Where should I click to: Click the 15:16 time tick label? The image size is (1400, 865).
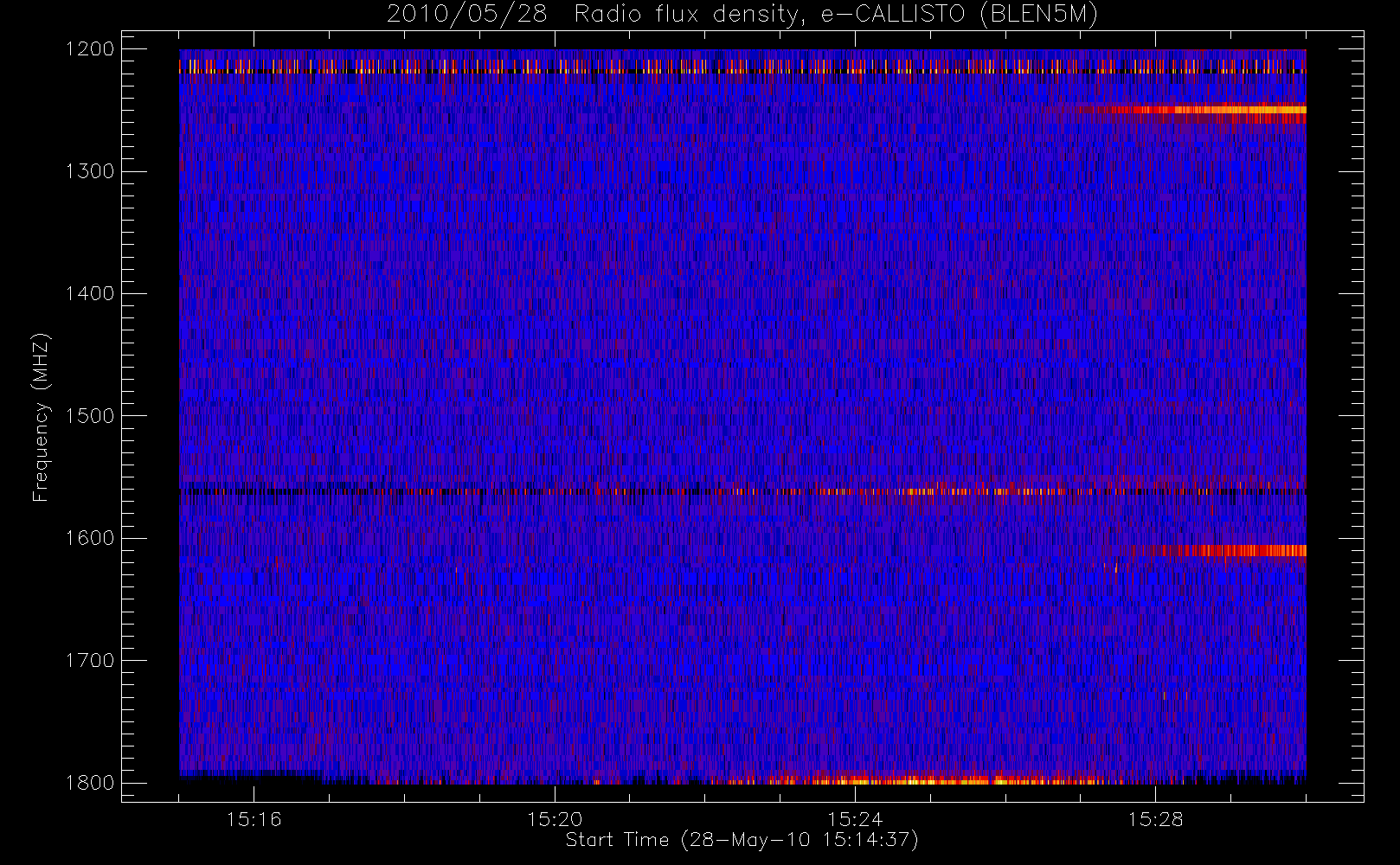(x=254, y=818)
